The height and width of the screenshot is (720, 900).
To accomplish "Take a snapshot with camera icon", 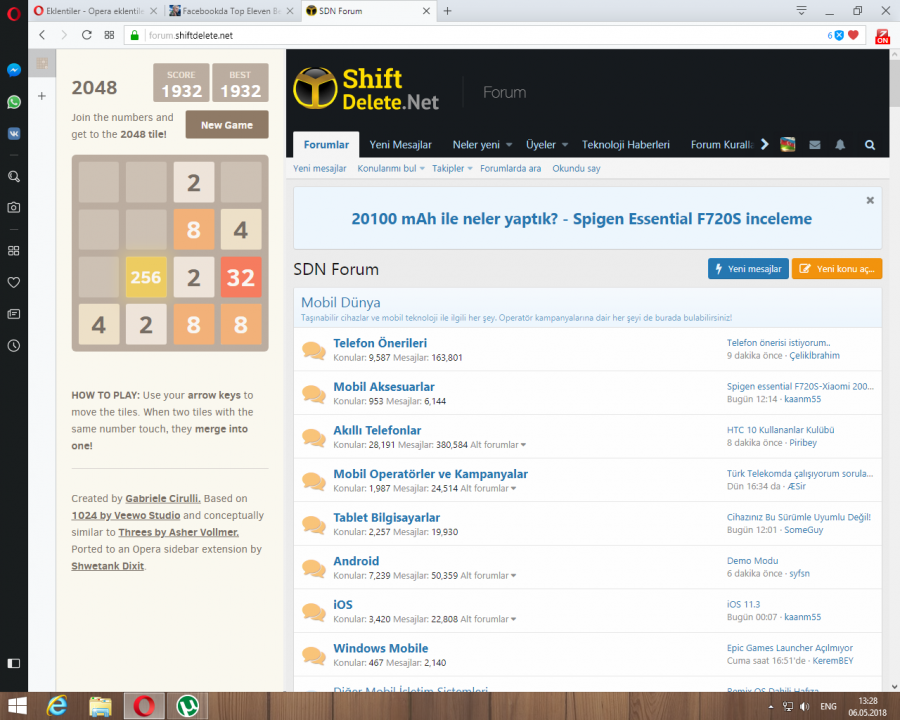I will (14, 207).
